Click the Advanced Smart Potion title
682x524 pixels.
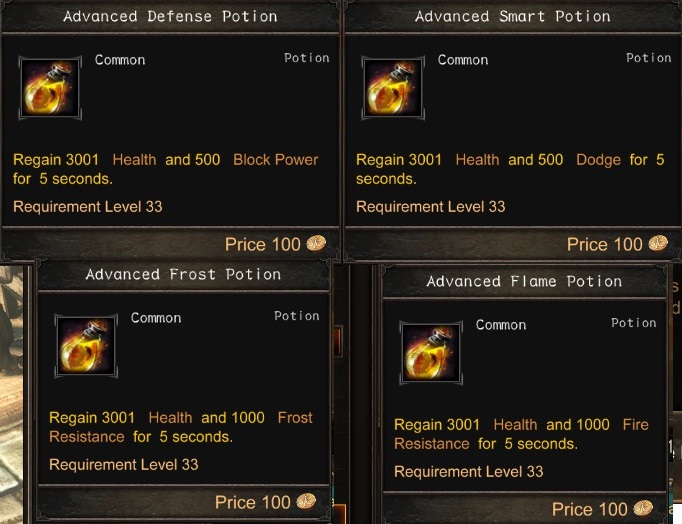pyautogui.click(x=512, y=16)
